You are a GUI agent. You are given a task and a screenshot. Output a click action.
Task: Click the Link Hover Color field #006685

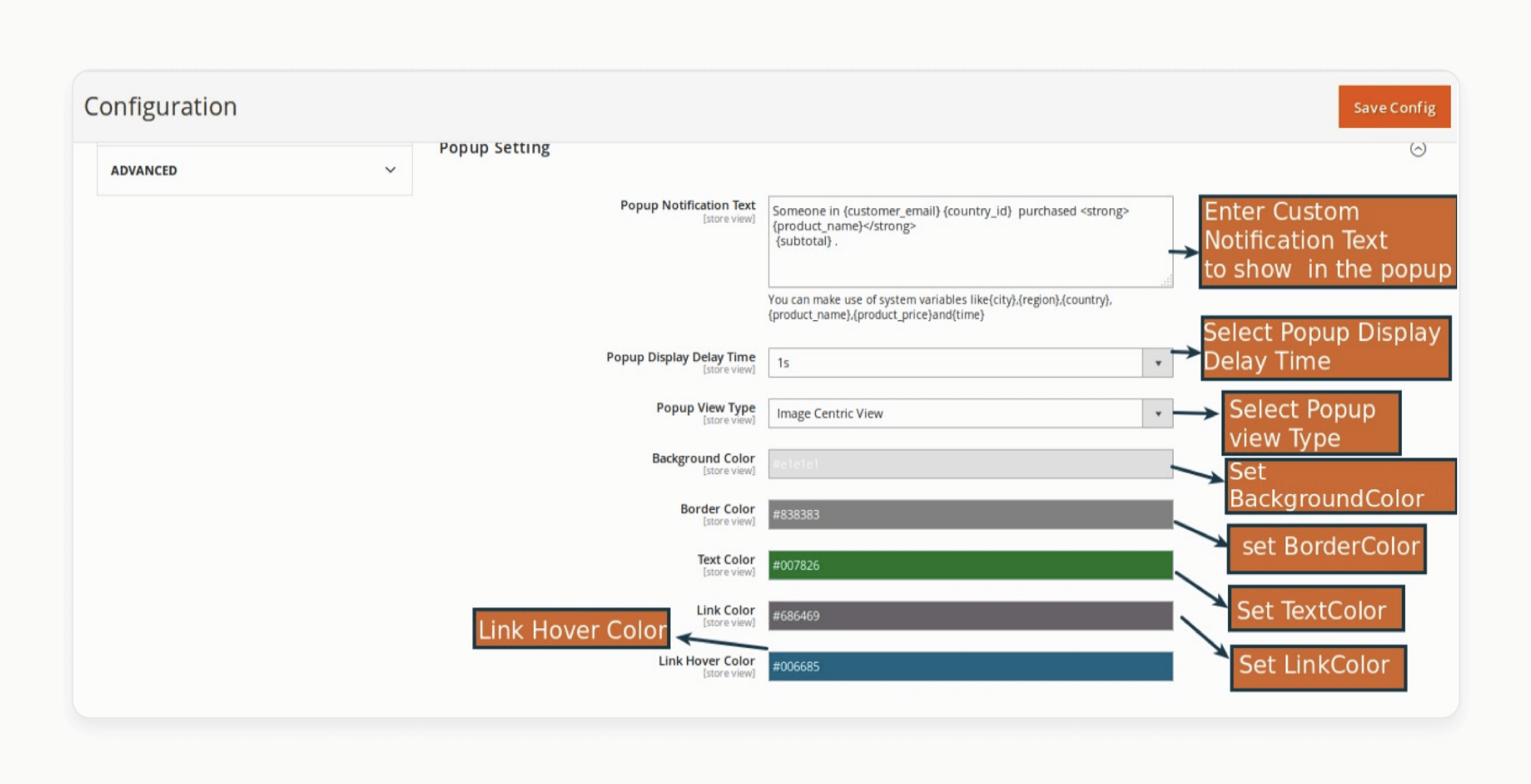[970, 667]
